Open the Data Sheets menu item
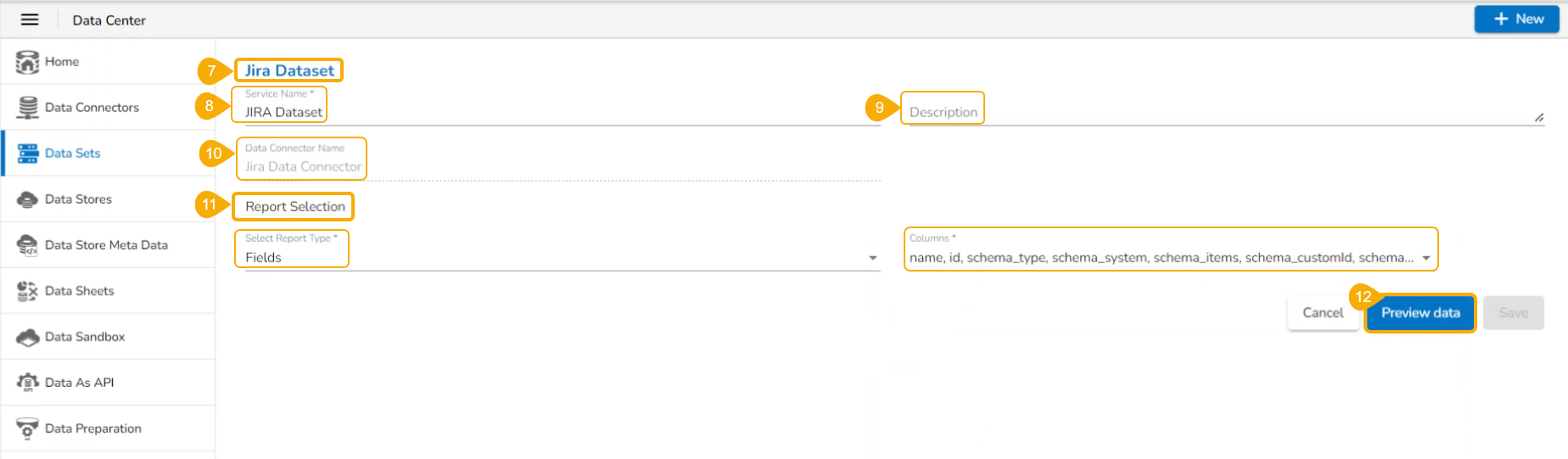The width and height of the screenshot is (1568, 459). point(79,291)
